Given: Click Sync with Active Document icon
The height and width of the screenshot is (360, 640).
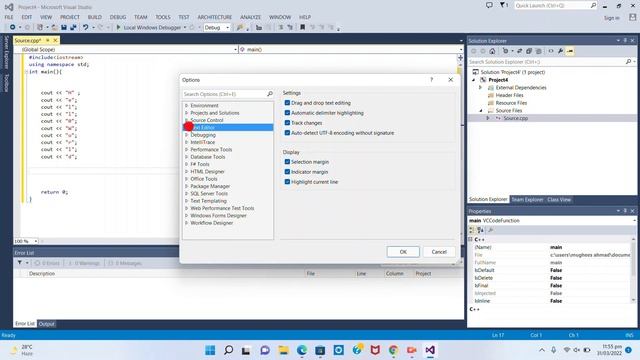Looking at the screenshot, I should coord(520,51).
